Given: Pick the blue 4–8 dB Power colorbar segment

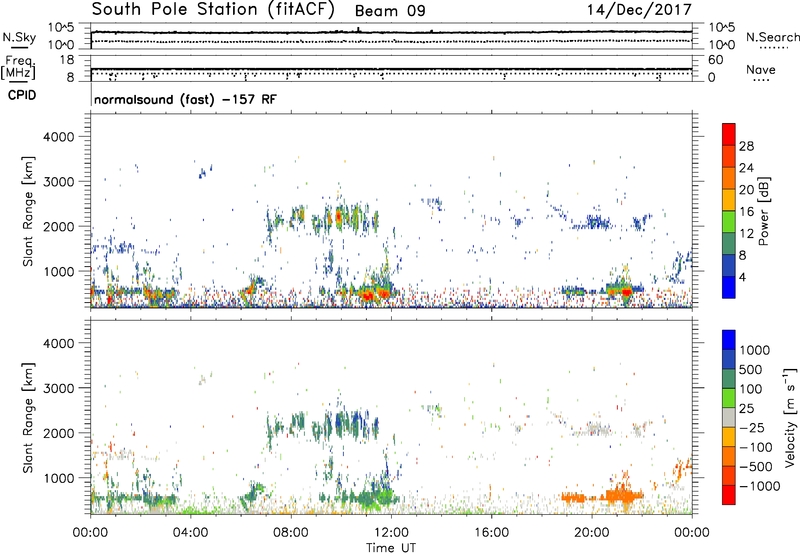Looking at the screenshot, I should click(x=729, y=265).
